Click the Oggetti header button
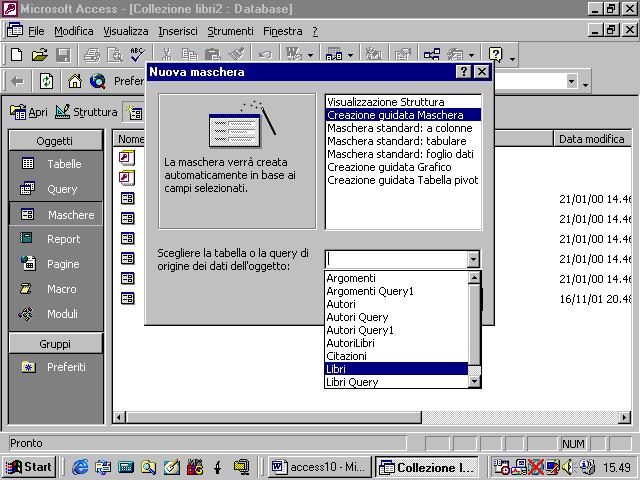This screenshot has height=480, width=640. [x=56, y=141]
